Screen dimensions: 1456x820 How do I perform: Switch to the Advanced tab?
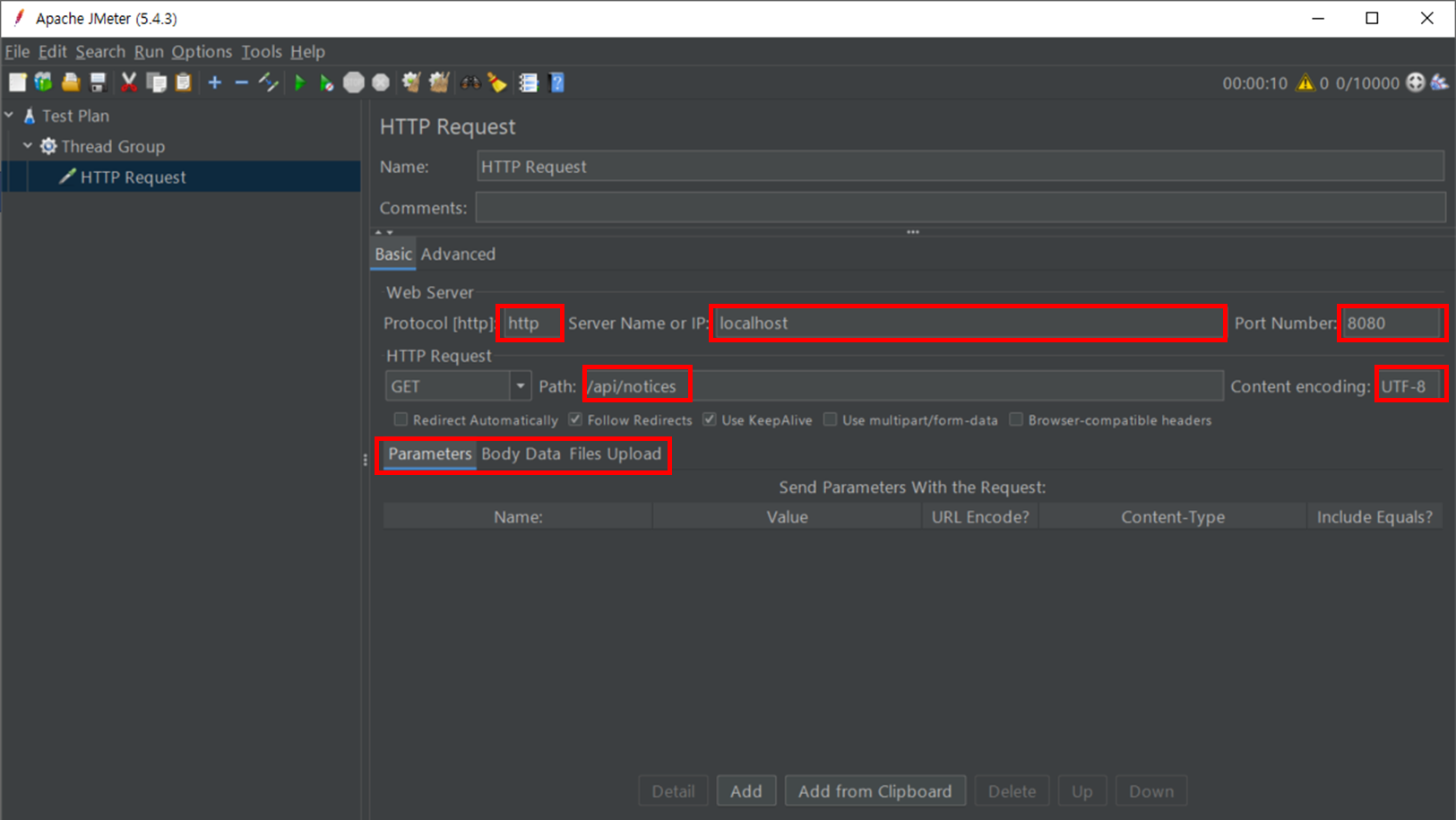click(x=458, y=255)
